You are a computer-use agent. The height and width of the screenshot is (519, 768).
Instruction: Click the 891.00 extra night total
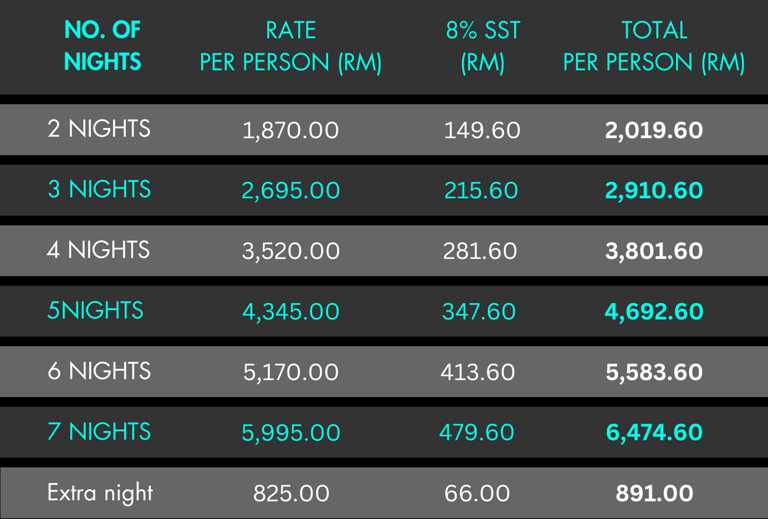coord(654,493)
